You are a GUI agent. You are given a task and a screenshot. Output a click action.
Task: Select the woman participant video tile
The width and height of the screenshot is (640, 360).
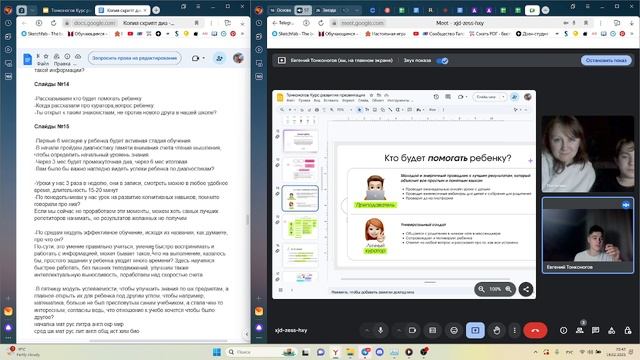pos(588,153)
